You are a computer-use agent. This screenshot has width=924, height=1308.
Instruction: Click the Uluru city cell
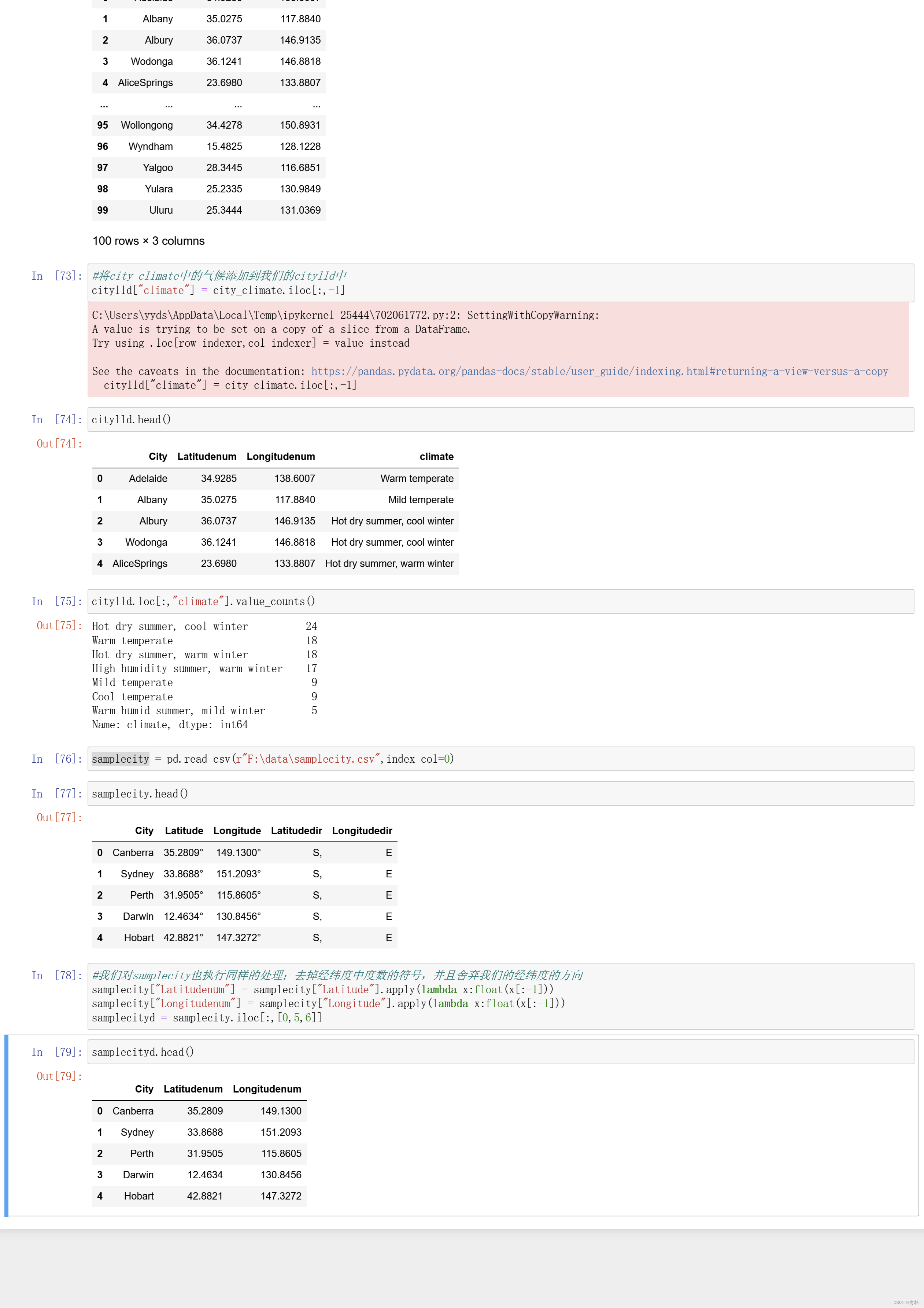(x=160, y=210)
